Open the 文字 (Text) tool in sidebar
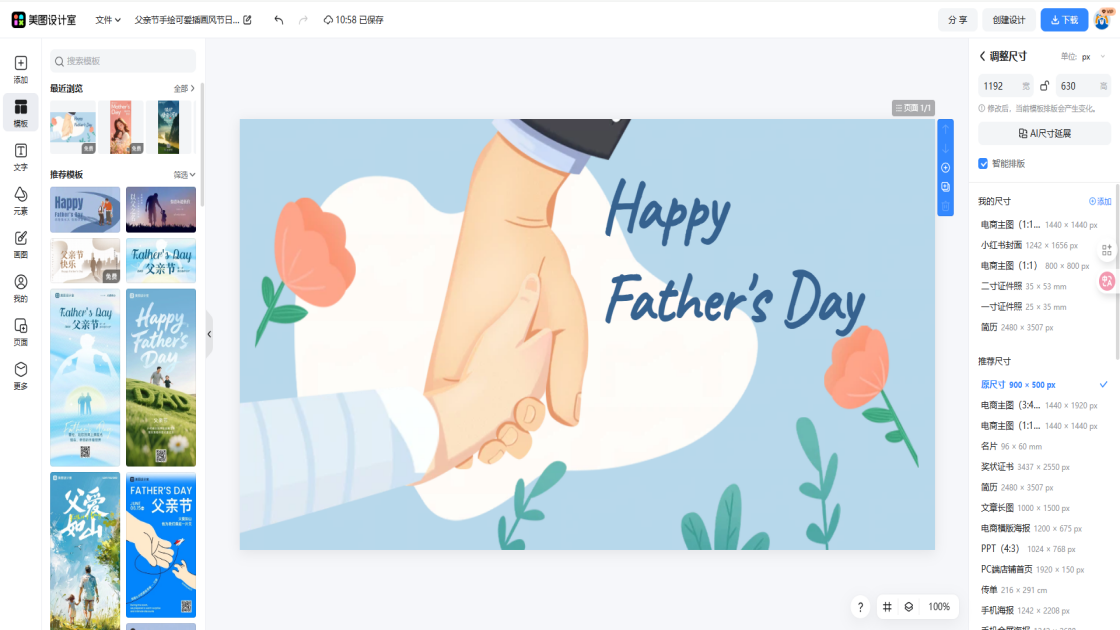Image resolution: width=1120 pixels, height=630 pixels. (x=20, y=157)
